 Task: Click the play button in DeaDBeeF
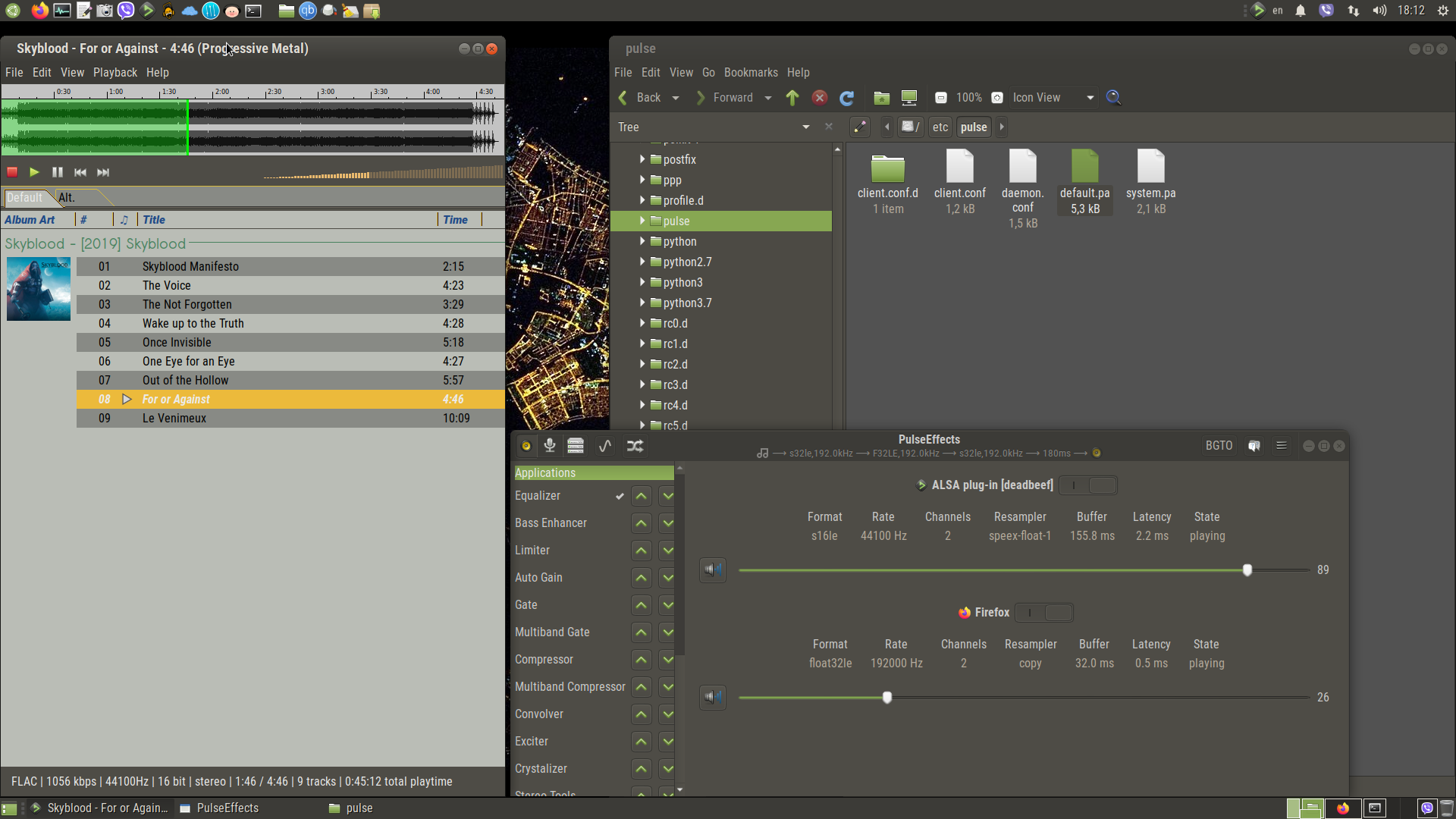[x=34, y=172]
